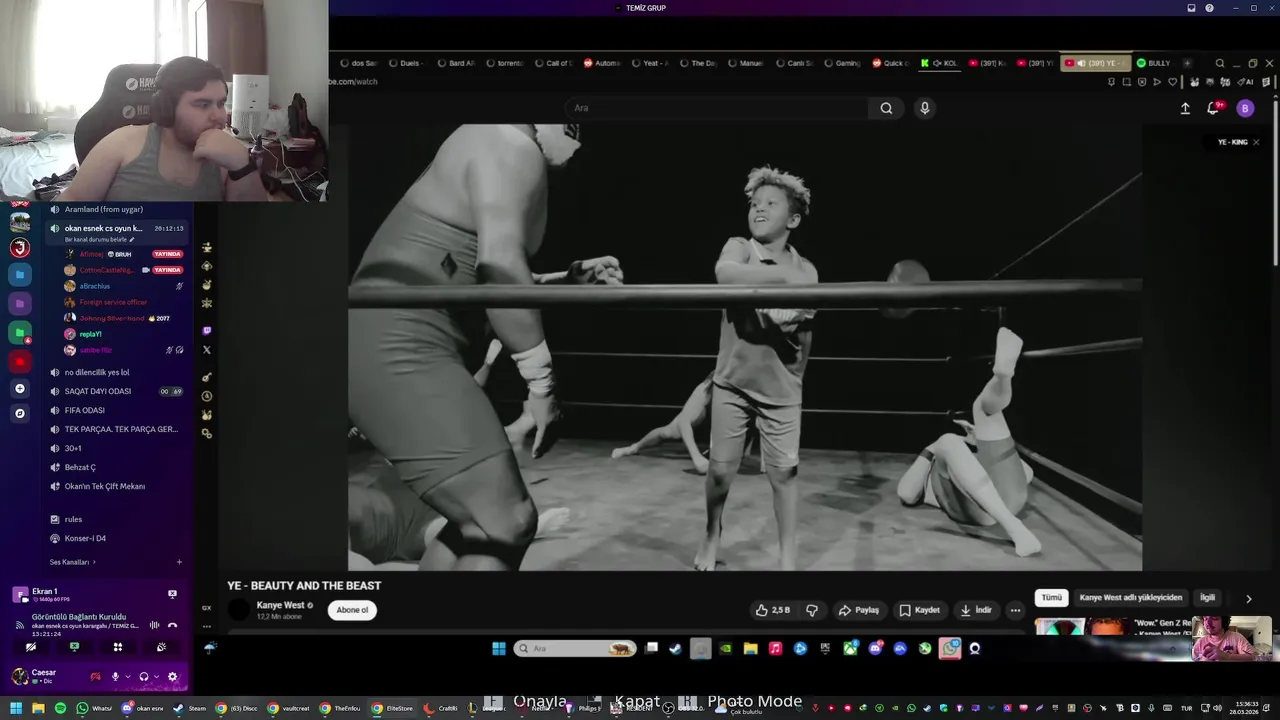
Task: Open the purple B account avatar
Action: (1245, 108)
